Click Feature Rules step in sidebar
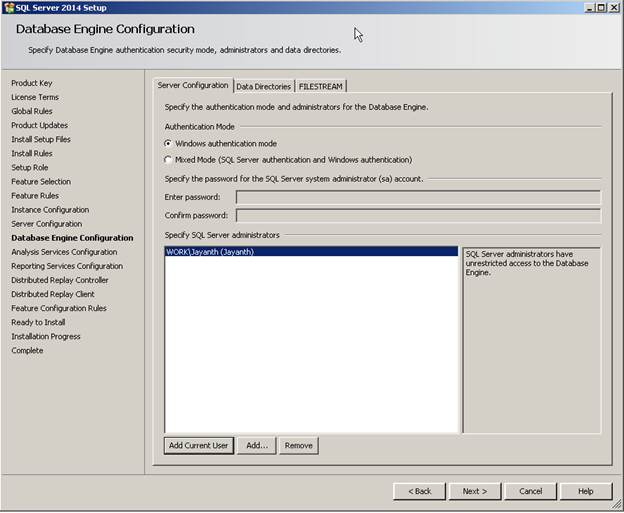Viewport: 624px width, 513px height. [35, 195]
